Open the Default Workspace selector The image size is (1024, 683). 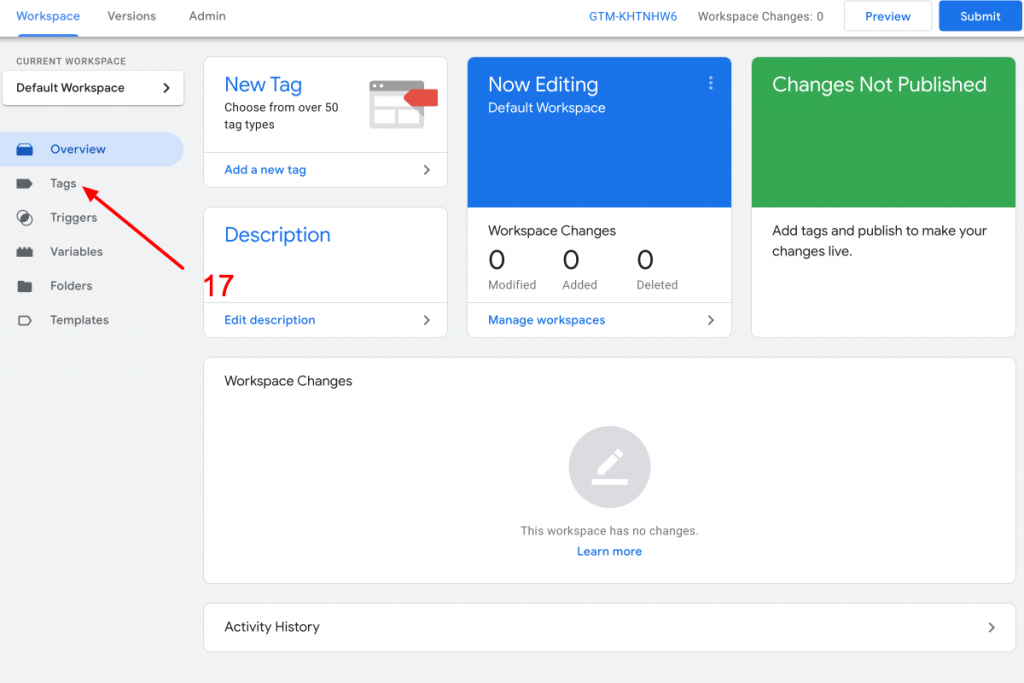click(93, 87)
